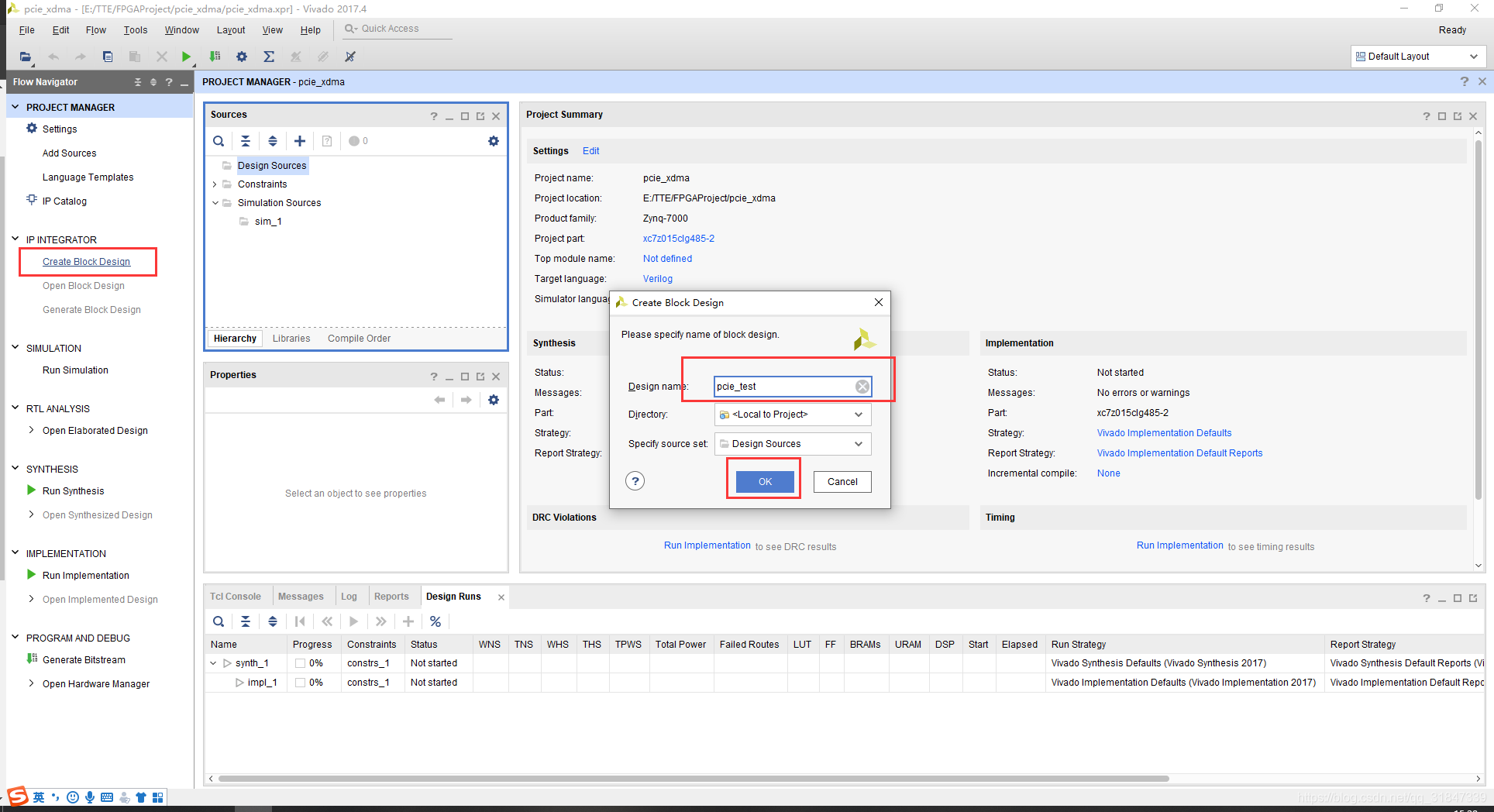This screenshot has height=812, width=1494.
Task: Collapse all rows in Design Runs
Action: click(x=246, y=621)
